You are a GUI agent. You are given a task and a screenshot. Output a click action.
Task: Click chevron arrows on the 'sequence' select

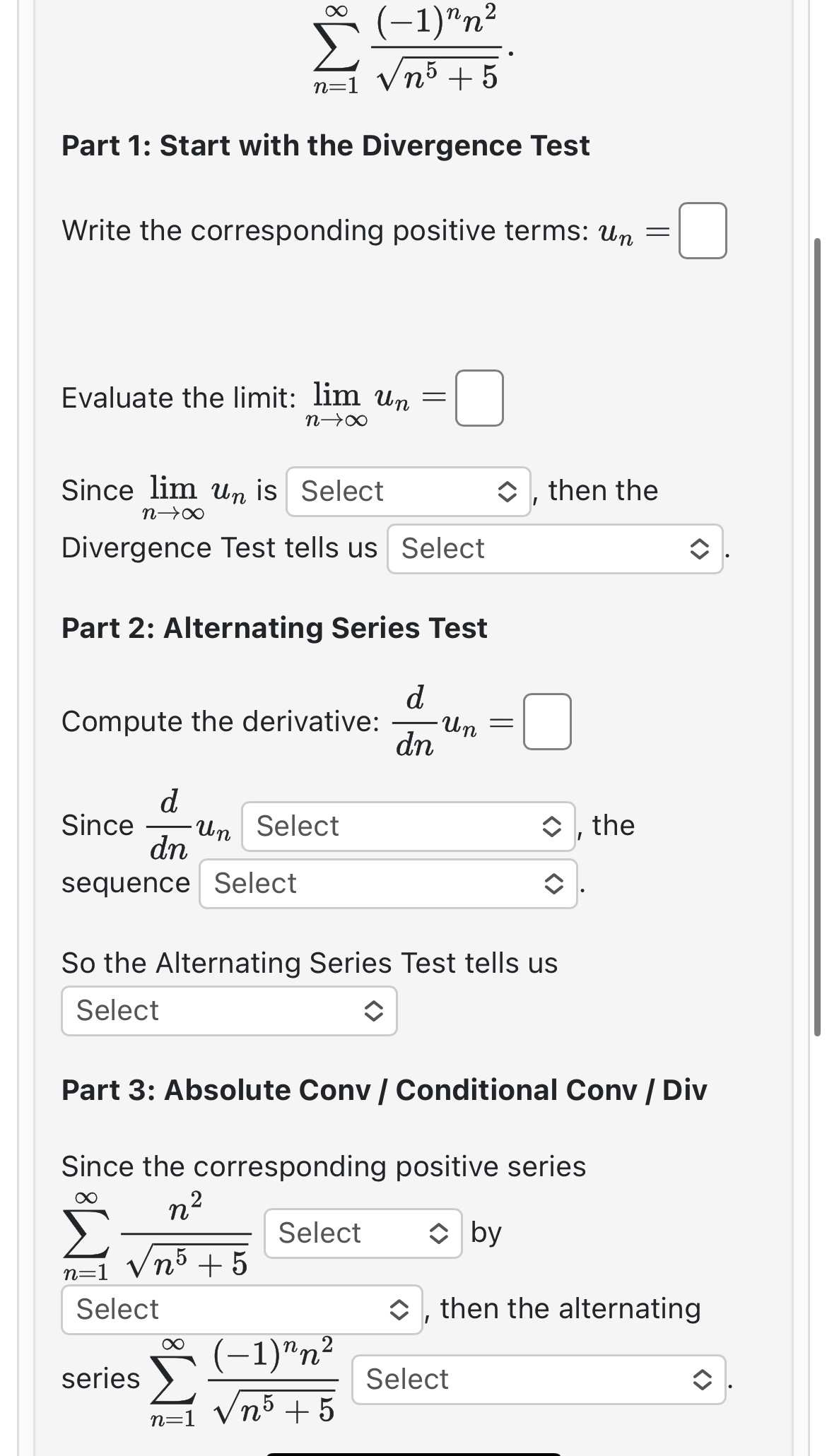(553, 884)
